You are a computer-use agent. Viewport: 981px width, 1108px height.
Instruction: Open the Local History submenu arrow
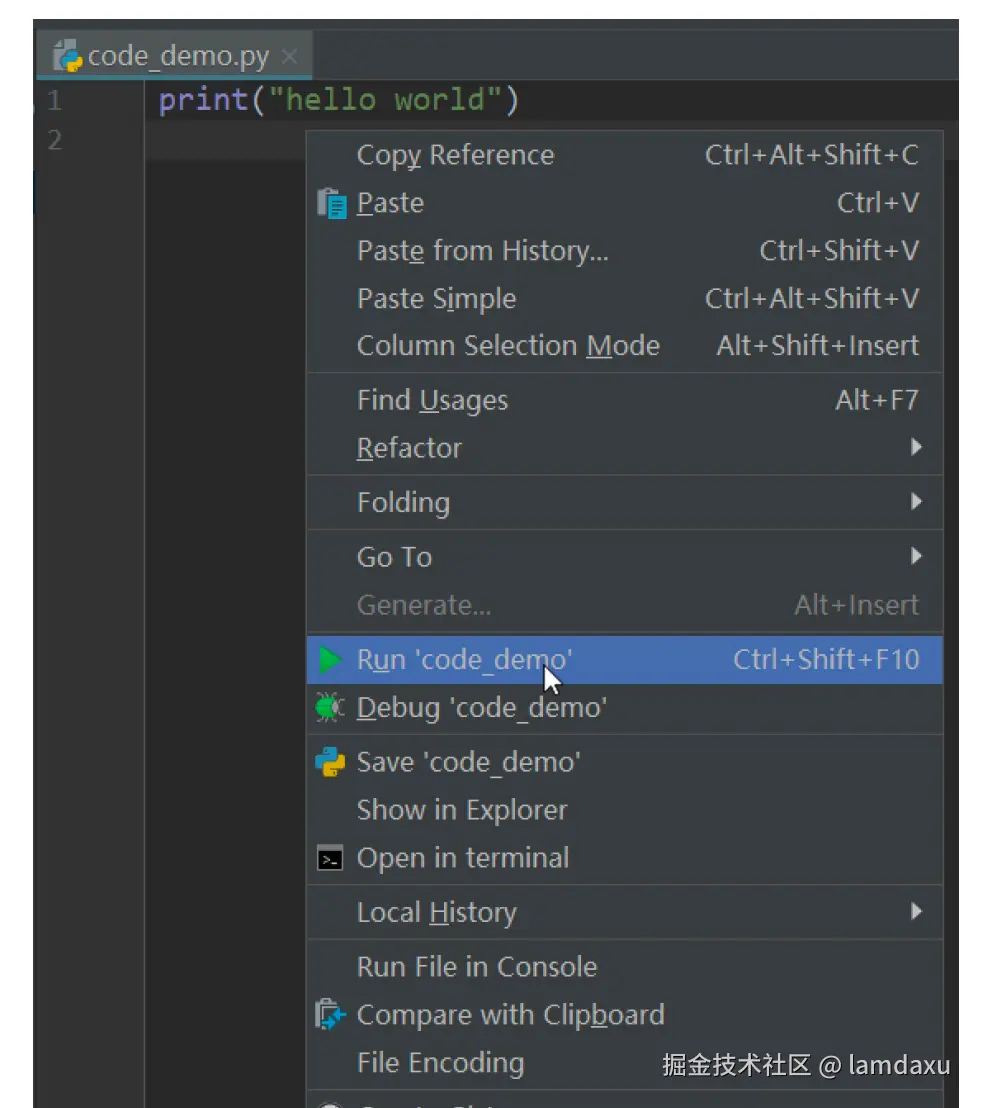916,911
